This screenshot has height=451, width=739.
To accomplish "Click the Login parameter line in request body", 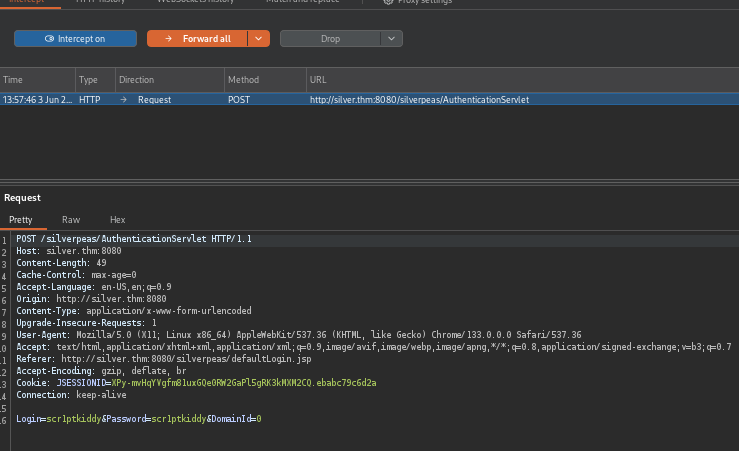I will [x=138, y=418].
